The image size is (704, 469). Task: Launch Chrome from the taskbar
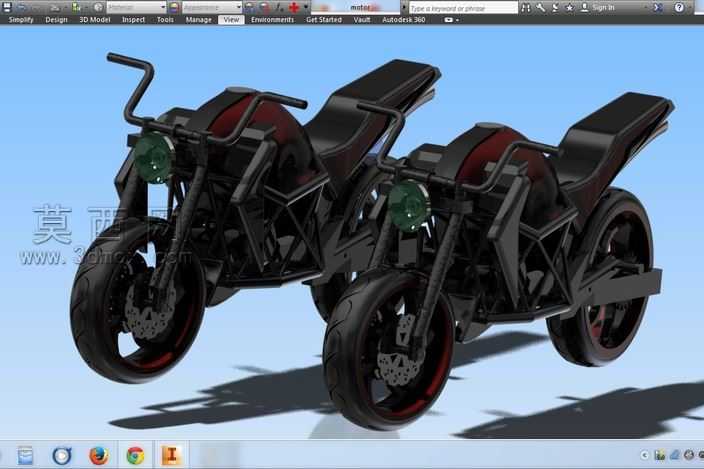coord(135,455)
